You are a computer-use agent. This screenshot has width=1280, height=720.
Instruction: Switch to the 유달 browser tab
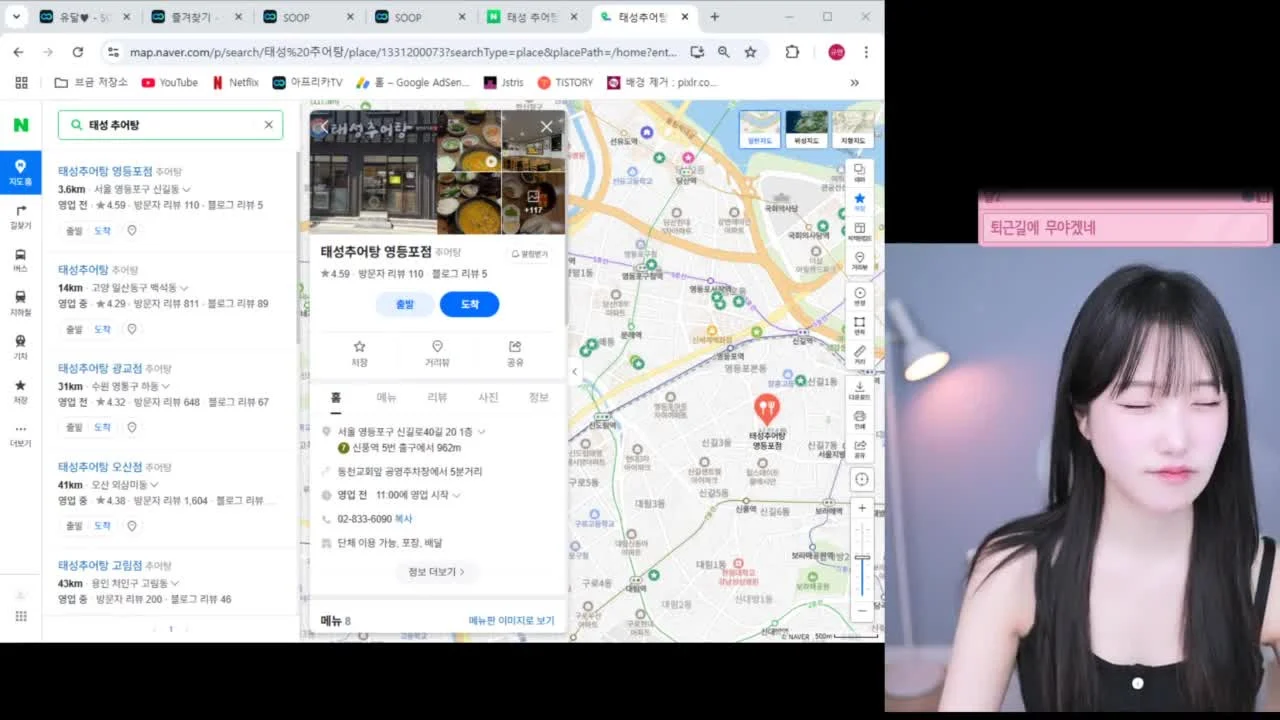(85, 17)
